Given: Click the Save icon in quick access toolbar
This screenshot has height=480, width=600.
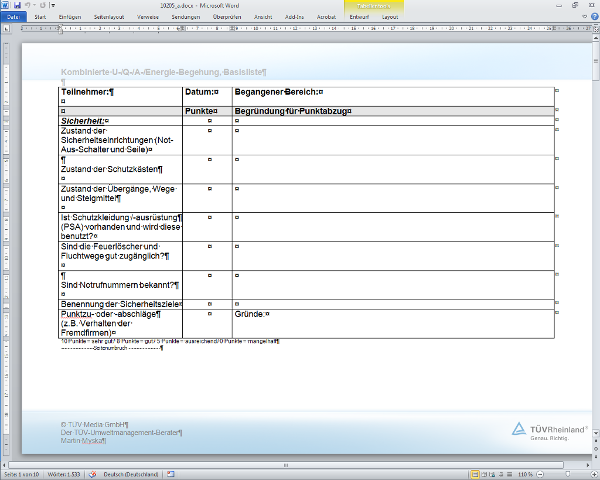Looking at the screenshot, I should click(x=16, y=5).
